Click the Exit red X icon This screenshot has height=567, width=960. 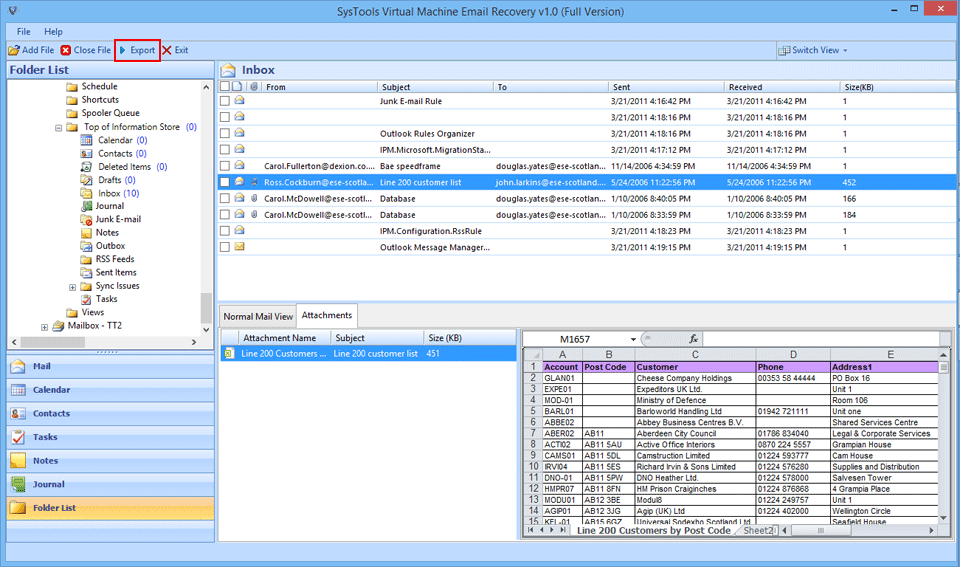pos(167,50)
